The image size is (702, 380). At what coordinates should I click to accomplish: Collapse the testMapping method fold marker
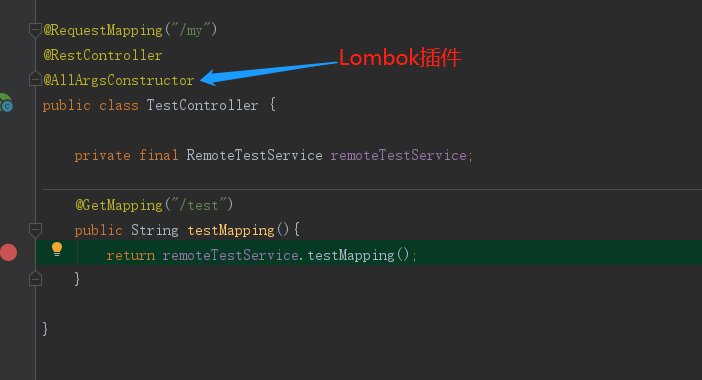35,230
